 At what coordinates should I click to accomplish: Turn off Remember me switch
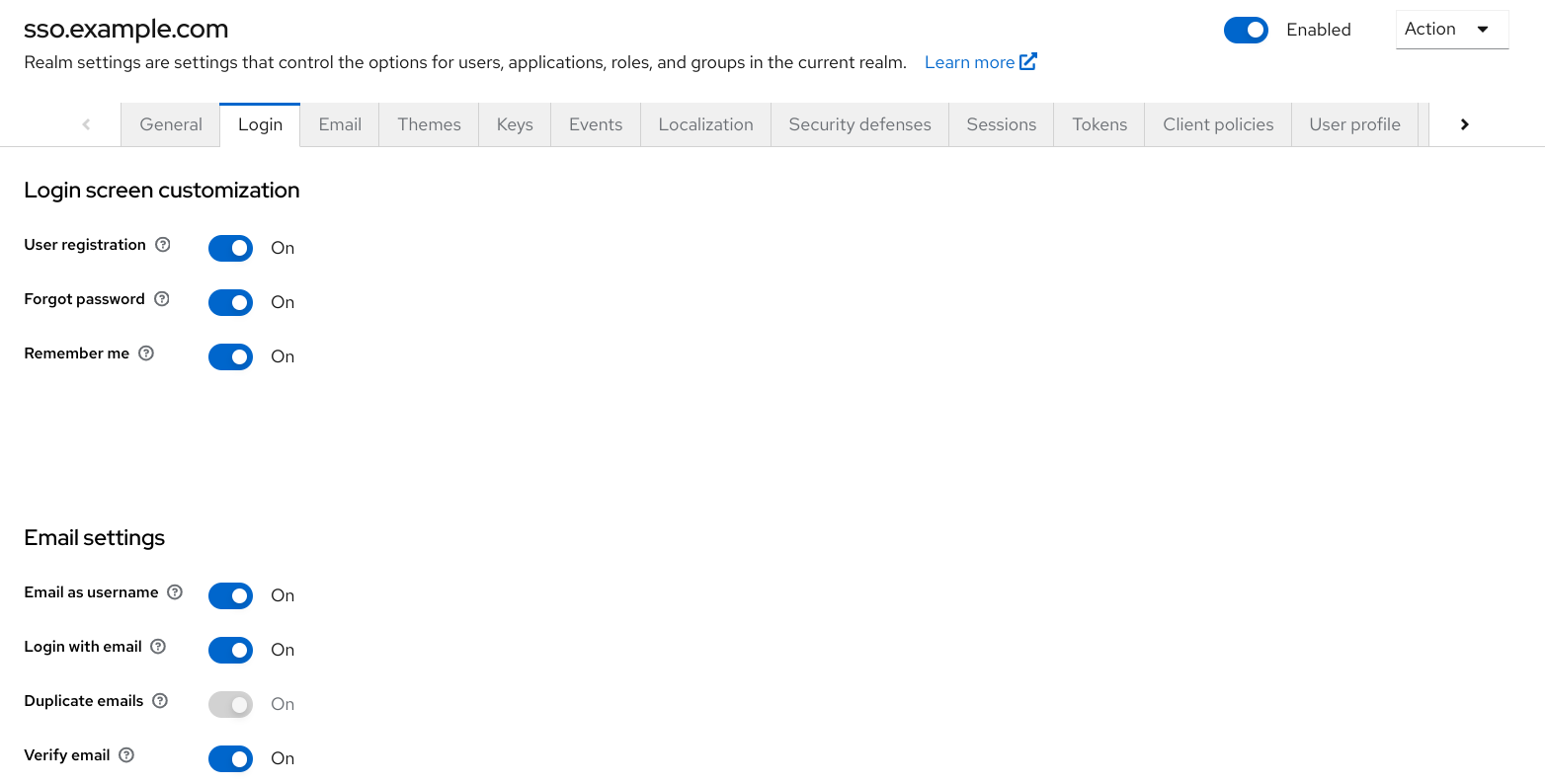[x=230, y=356]
